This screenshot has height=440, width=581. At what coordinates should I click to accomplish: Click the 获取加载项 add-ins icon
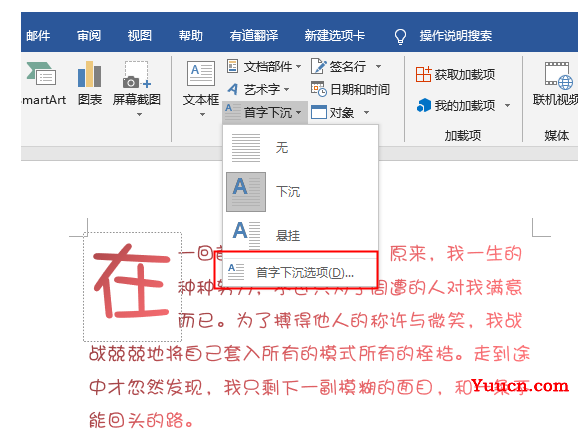click(x=423, y=75)
